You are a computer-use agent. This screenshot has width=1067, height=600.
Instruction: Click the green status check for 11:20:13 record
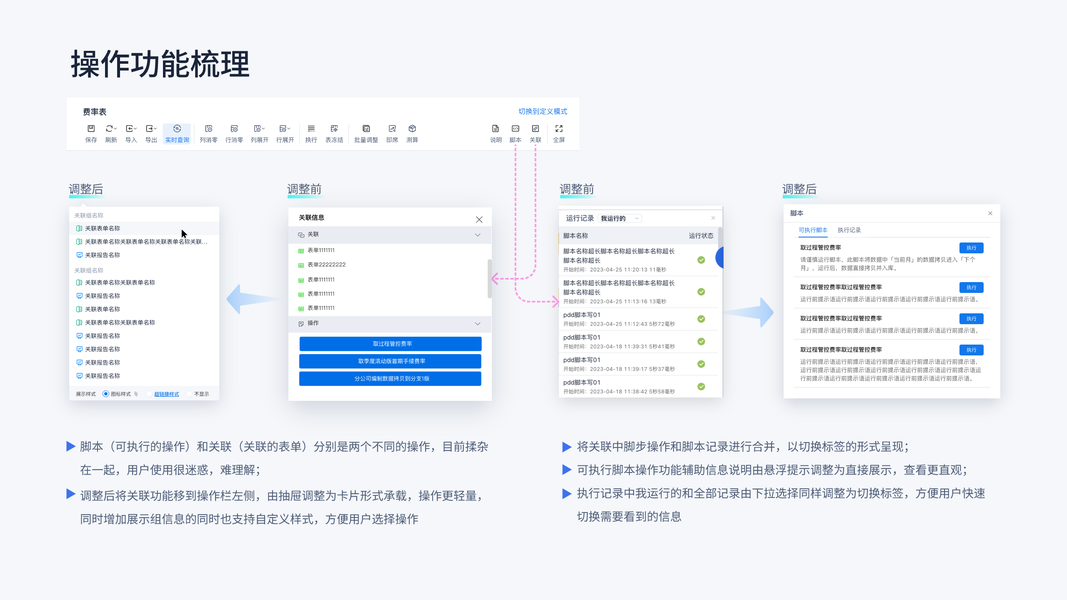701,260
